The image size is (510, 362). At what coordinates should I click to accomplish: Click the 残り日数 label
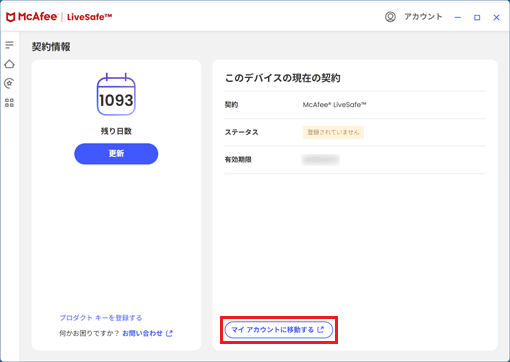point(116,131)
